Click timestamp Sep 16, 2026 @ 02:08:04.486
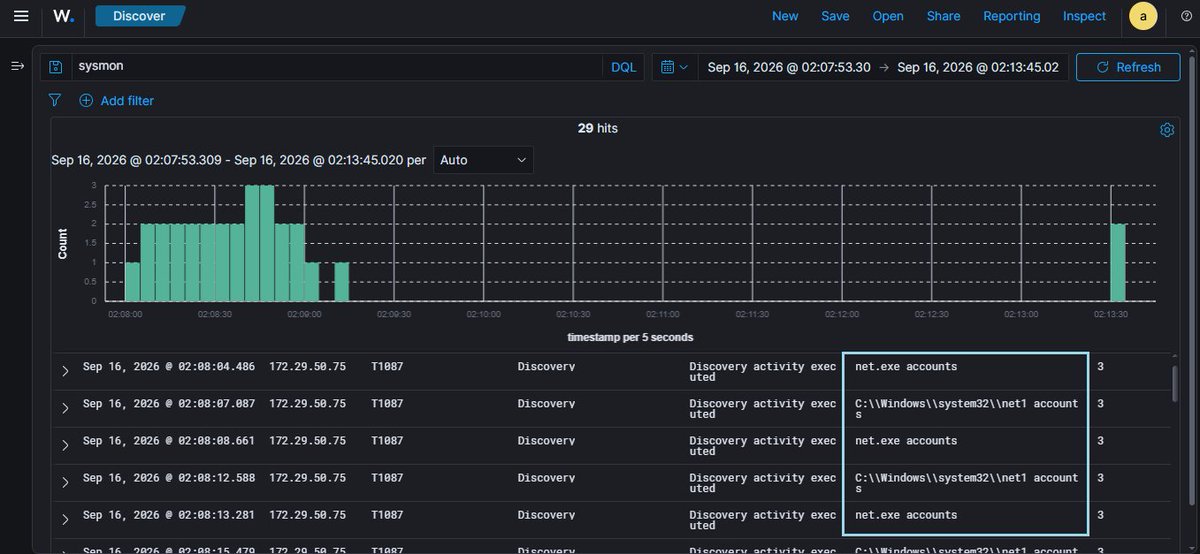 pyautogui.click(x=169, y=366)
